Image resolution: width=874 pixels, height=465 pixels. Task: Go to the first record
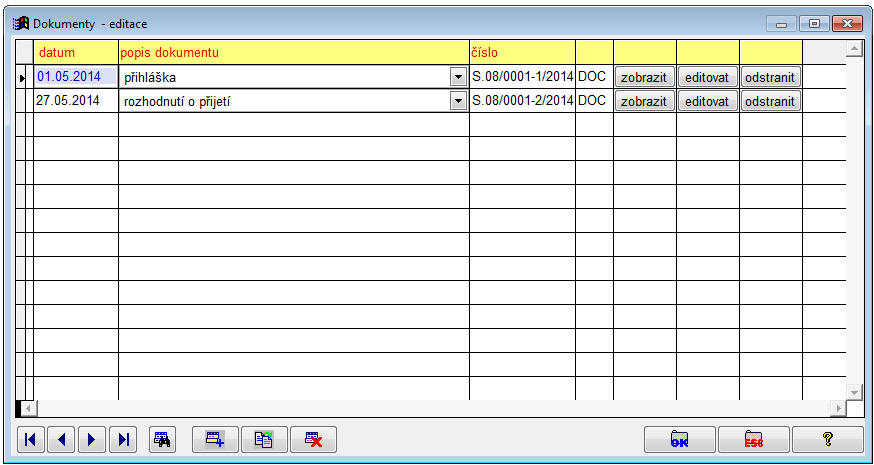[x=32, y=440]
